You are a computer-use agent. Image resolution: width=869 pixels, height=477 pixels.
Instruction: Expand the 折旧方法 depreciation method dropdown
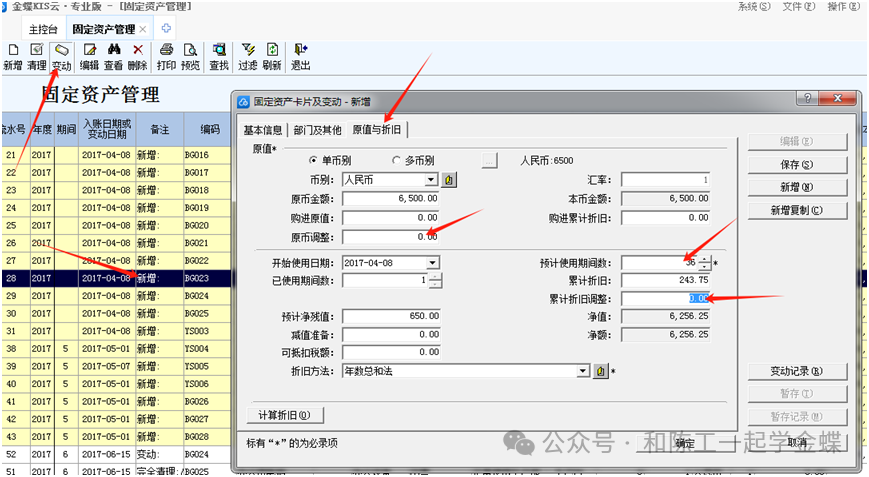point(584,371)
